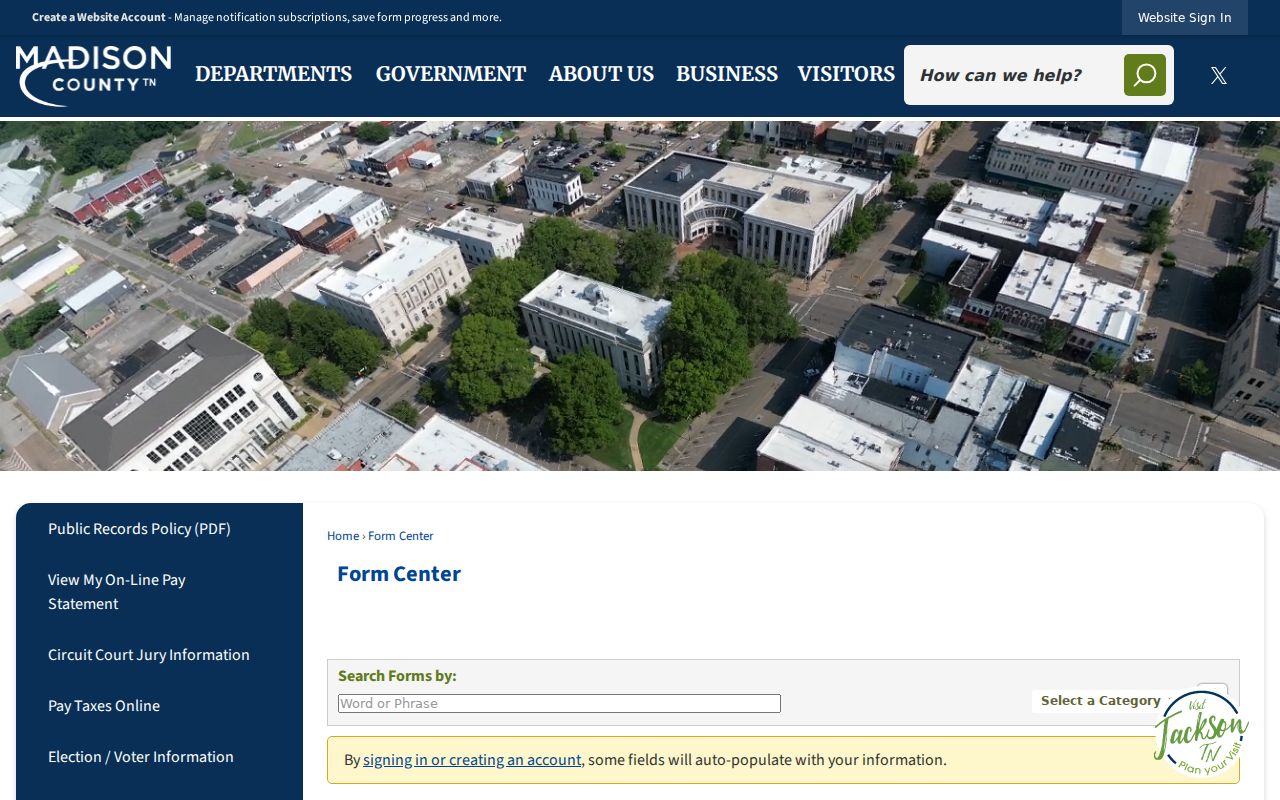Click the Create a Website Account link
Viewport: 1280px width, 800px height.
[99, 17]
